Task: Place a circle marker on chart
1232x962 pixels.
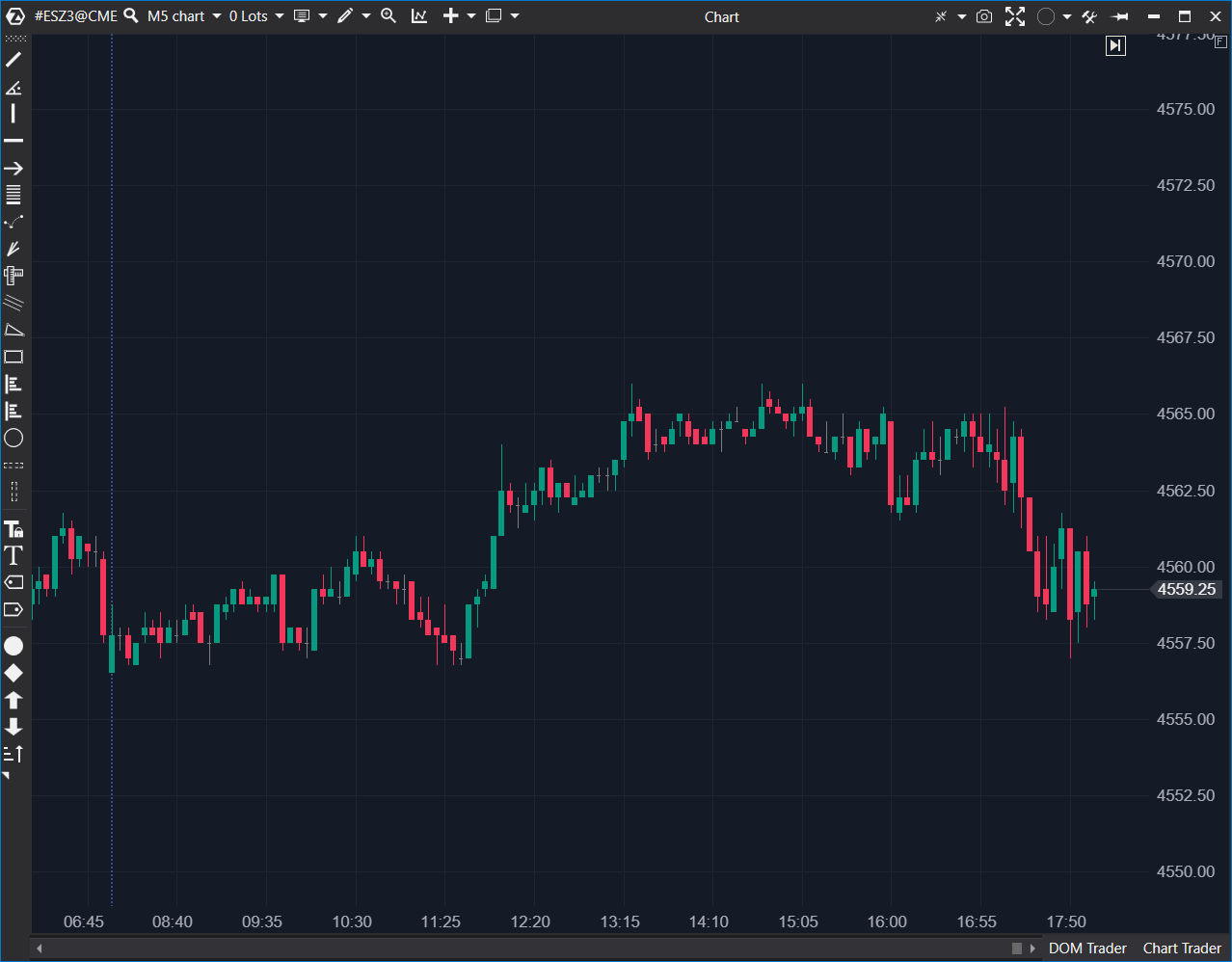Action: (13, 646)
